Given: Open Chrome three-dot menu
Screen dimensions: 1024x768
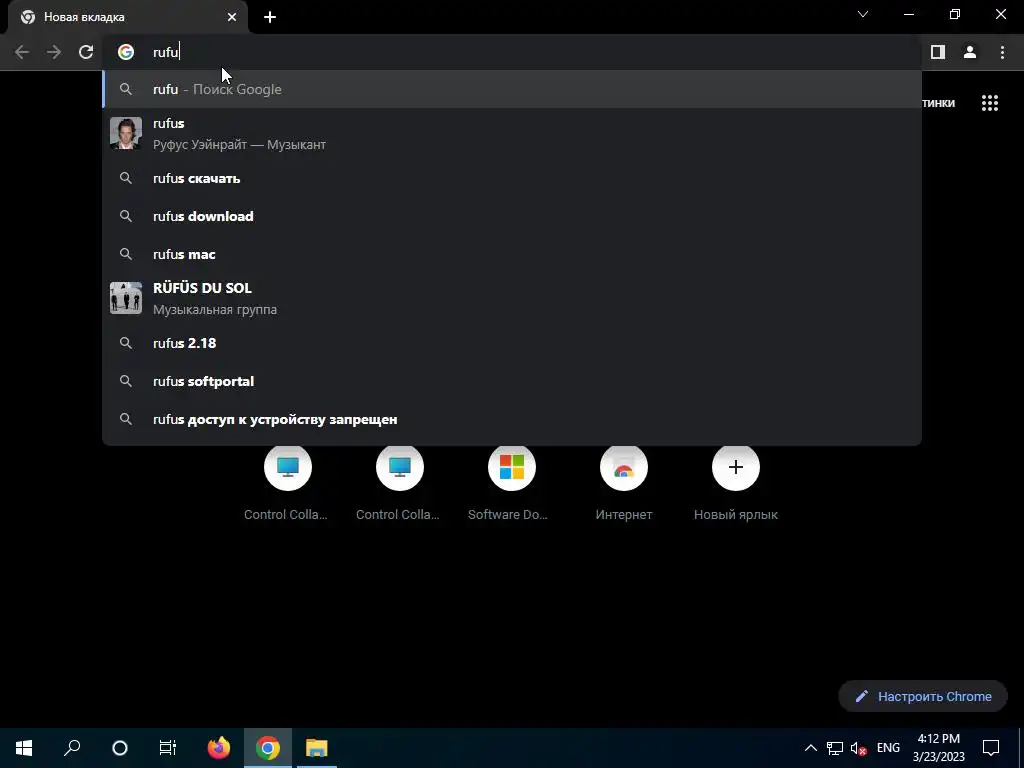Looking at the screenshot, I should coord(1002,52).
